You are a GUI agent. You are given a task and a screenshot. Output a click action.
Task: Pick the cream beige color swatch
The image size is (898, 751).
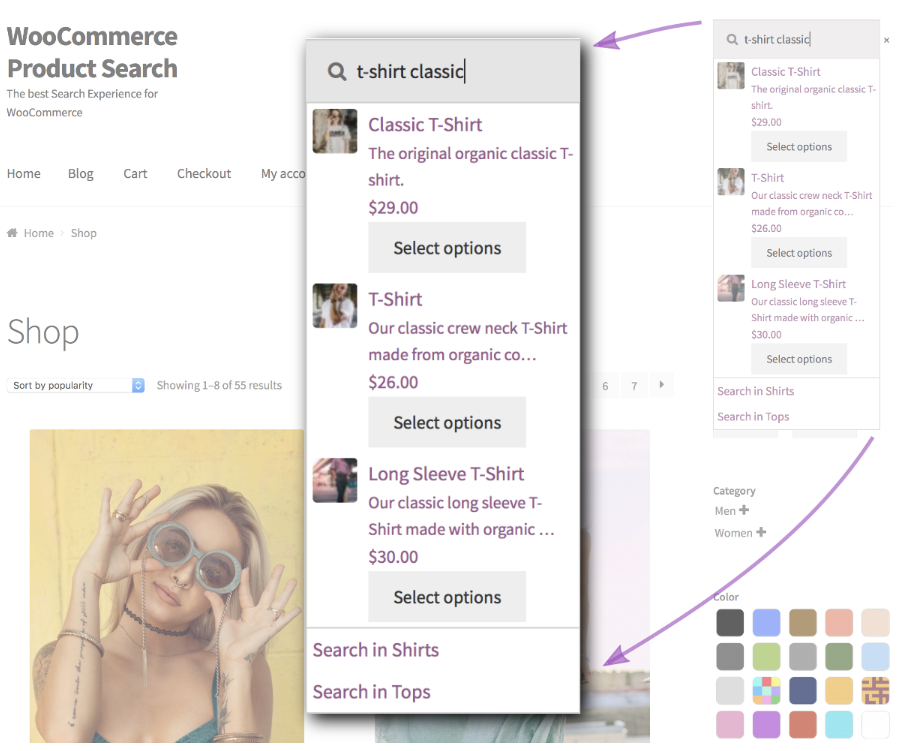[876, 623]
